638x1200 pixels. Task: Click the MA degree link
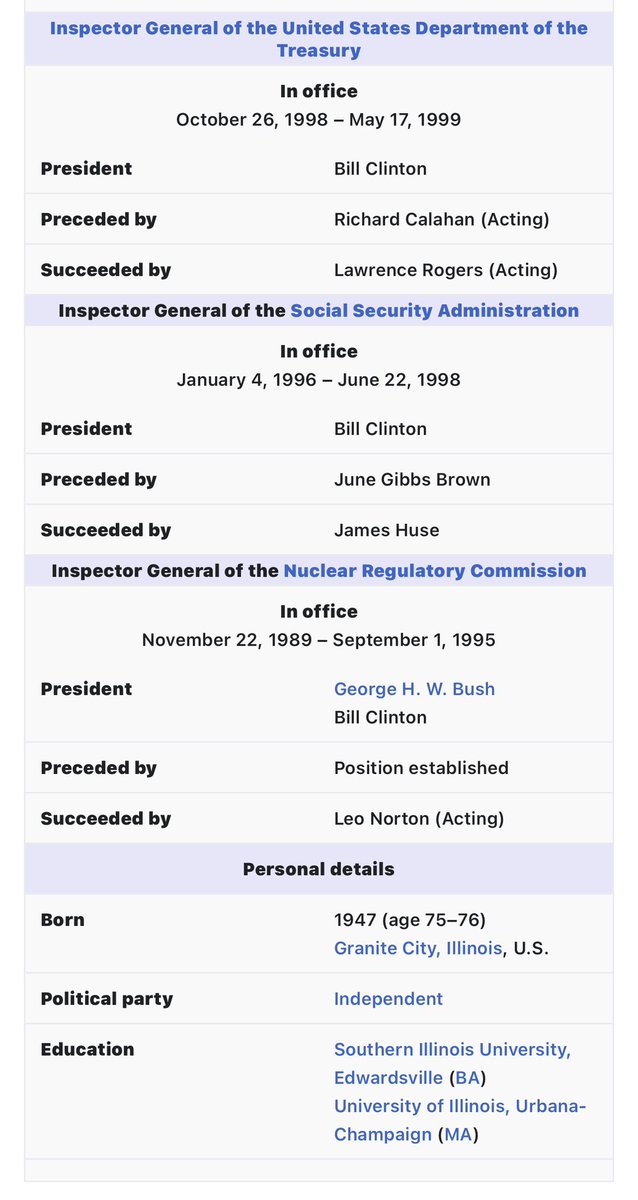pyautogui.click(x=458, y=1134)
